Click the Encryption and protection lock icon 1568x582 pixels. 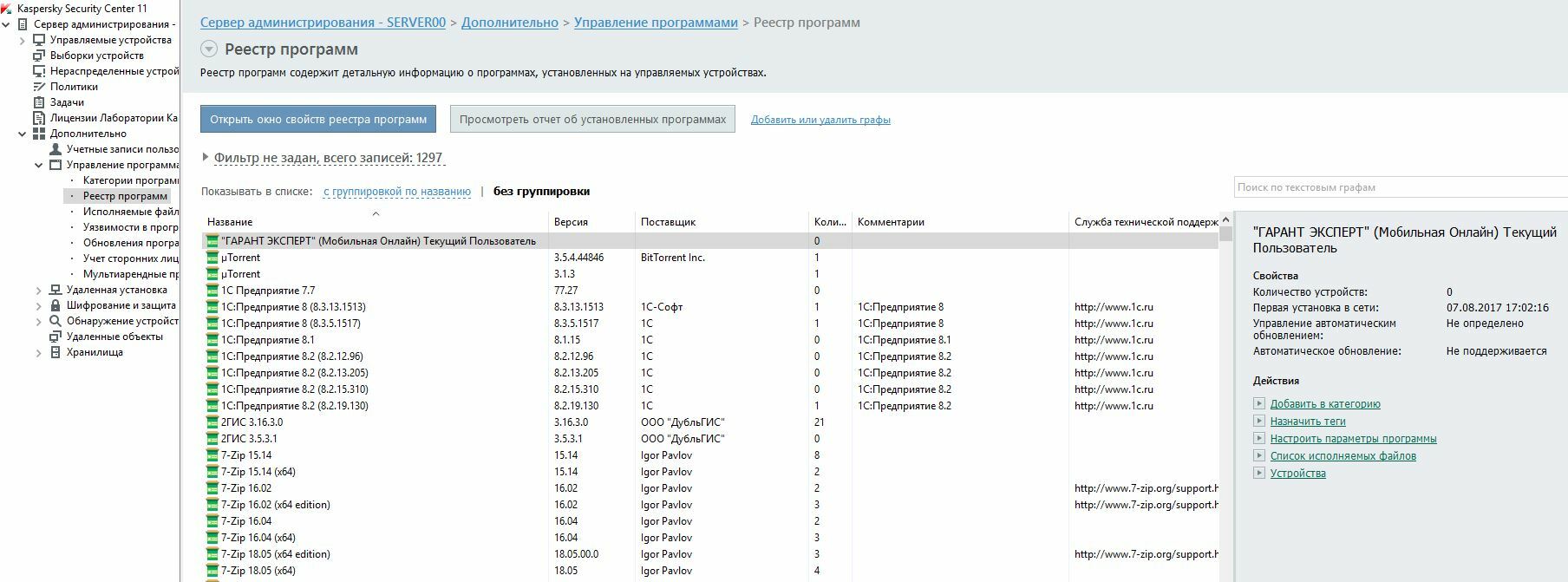click(56, 305)
